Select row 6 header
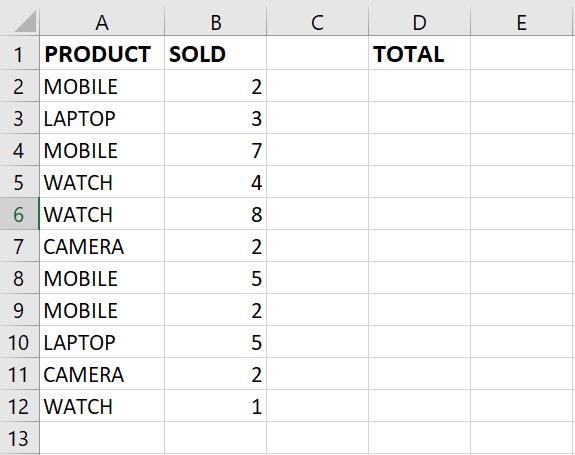Screen dimensions: 575x455 click(19, 214)
